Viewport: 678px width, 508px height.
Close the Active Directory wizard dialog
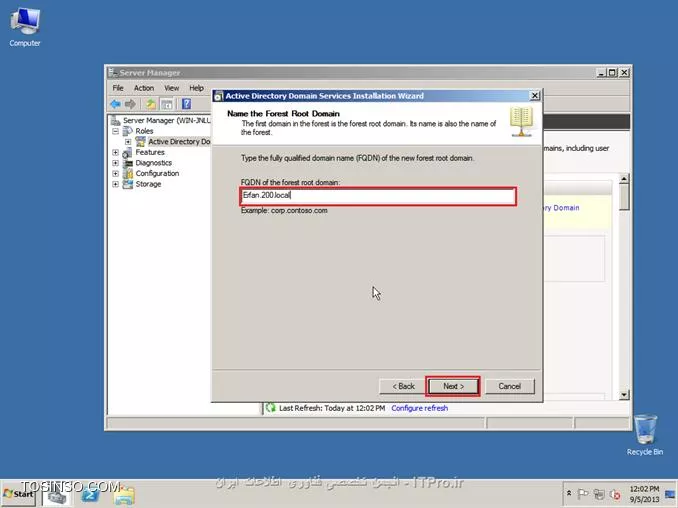click(x=535, y=96)
